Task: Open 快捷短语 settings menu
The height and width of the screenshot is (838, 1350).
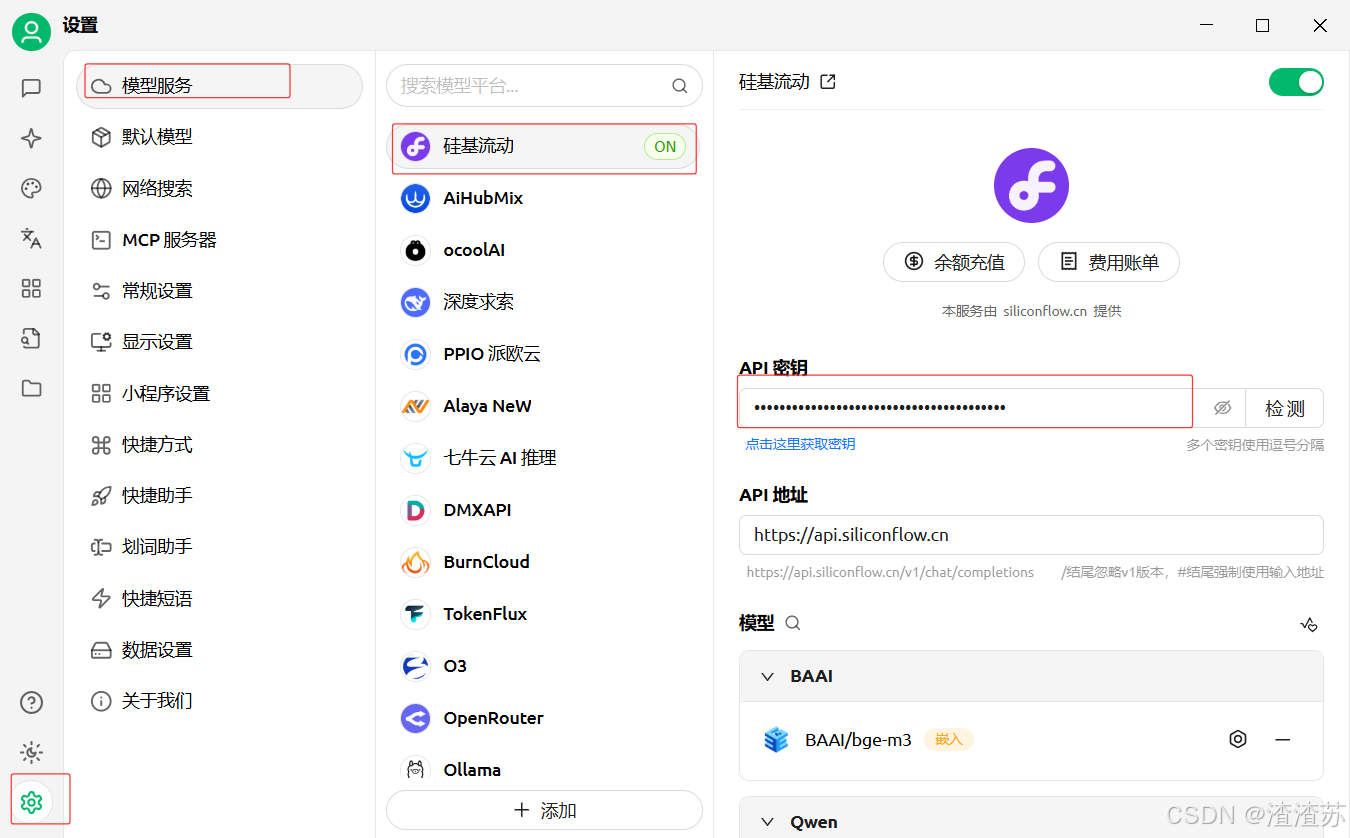Action: pyautogui.click(x=219, y=599)
